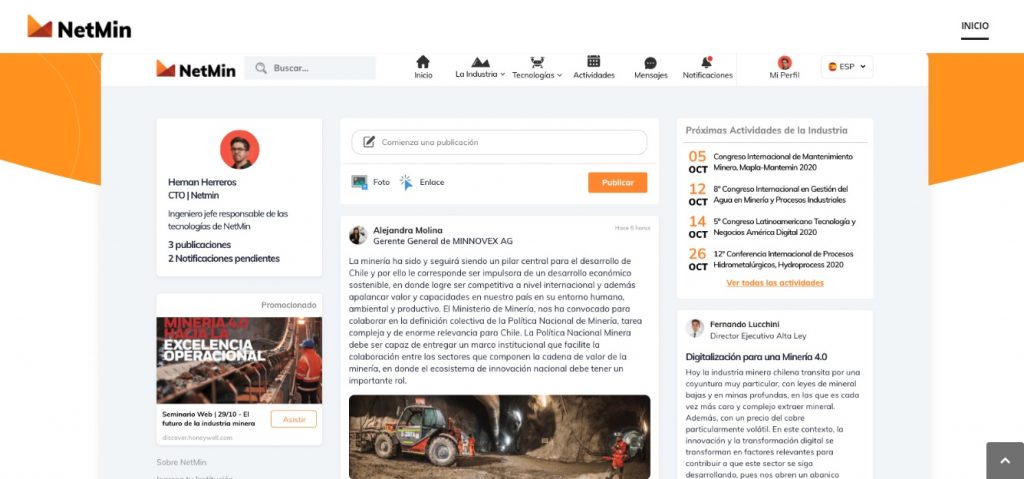
Task: Open Alejandra Molina's profile picture
Action: point(358,235)
